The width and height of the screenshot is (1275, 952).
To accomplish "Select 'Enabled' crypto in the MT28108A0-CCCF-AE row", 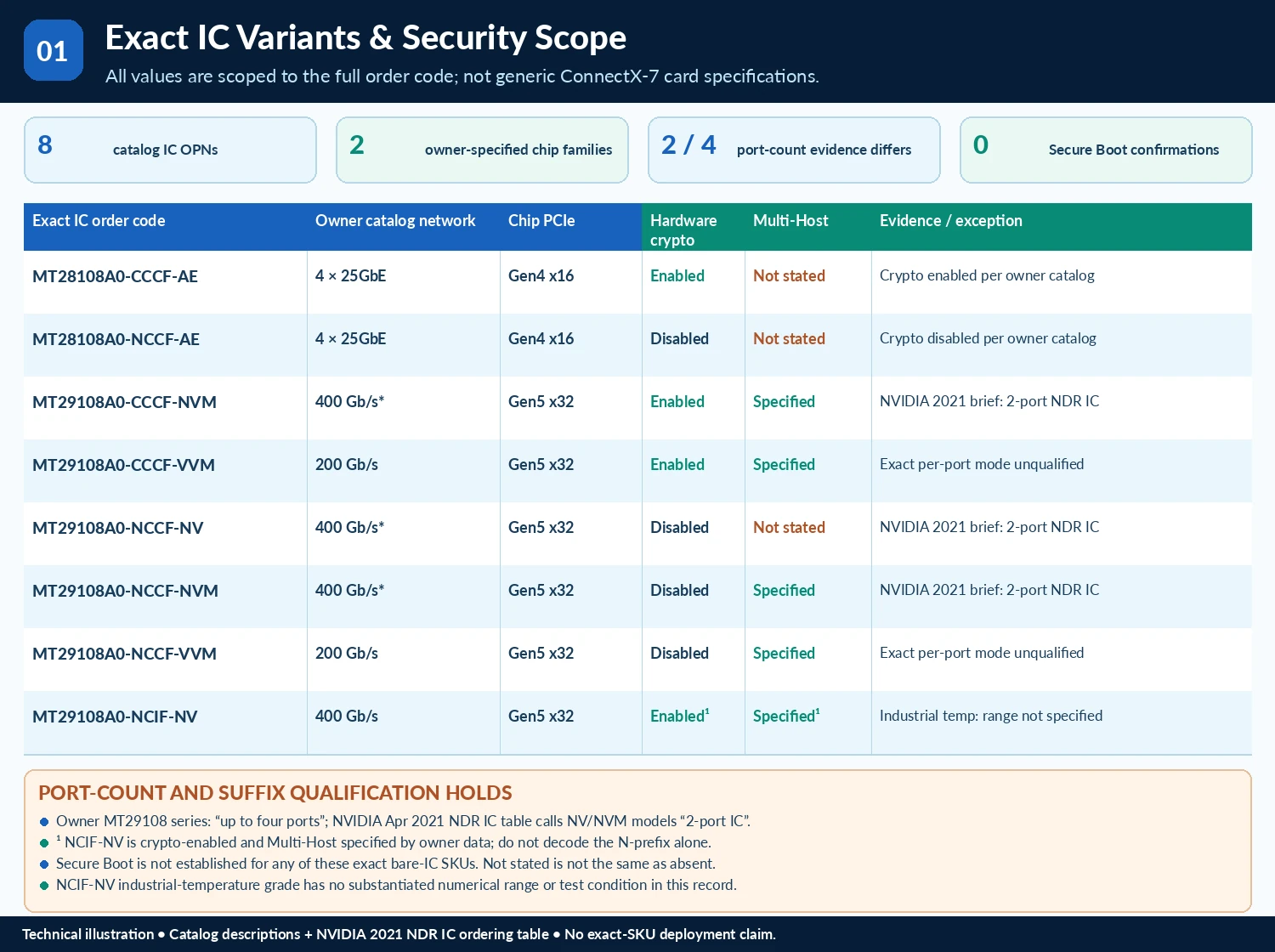I will pos(677,276).
